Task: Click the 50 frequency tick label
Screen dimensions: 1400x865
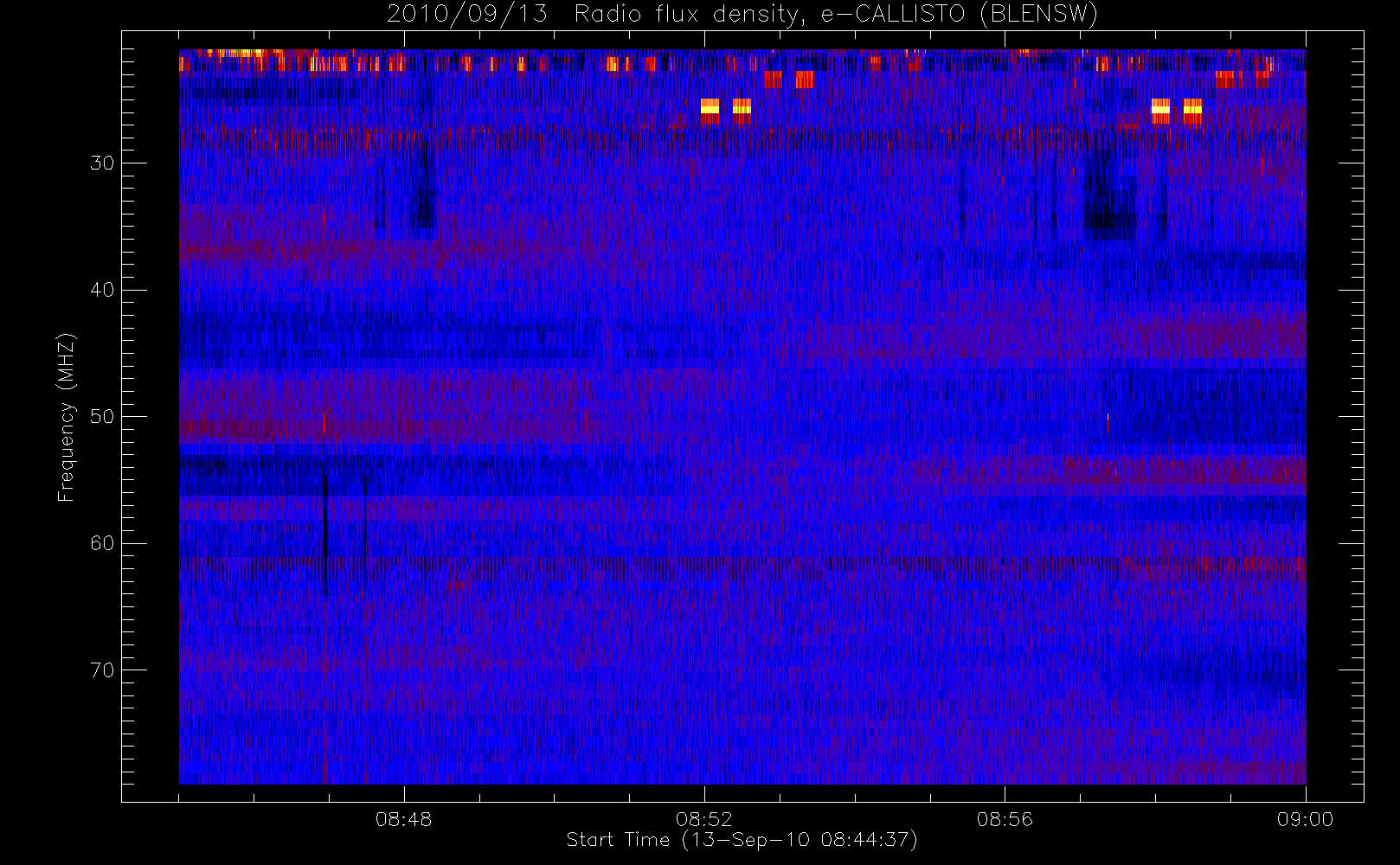Action: (x=102, y=417)
